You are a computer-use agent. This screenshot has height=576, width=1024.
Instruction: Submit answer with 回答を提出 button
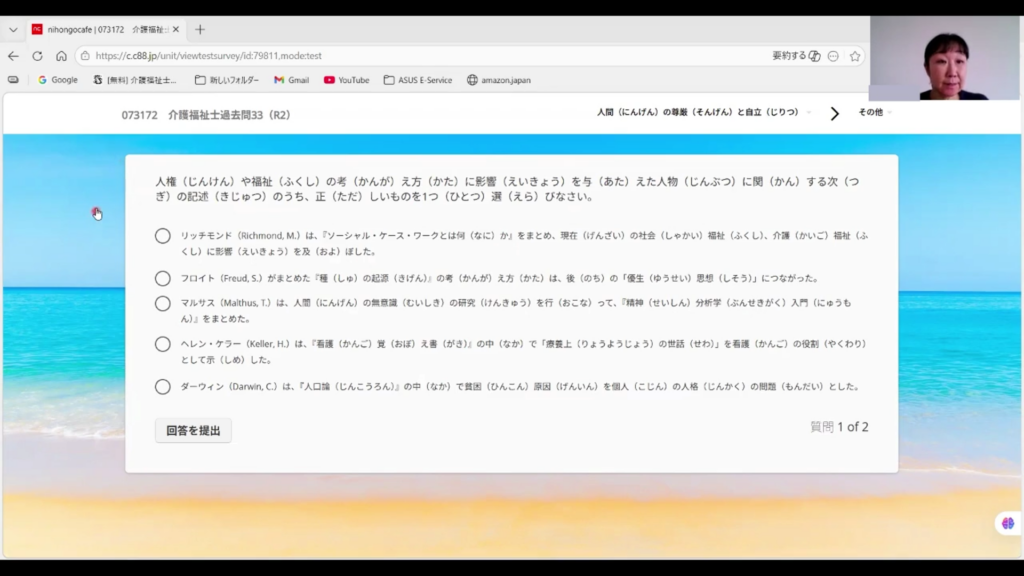coord(193,430)
